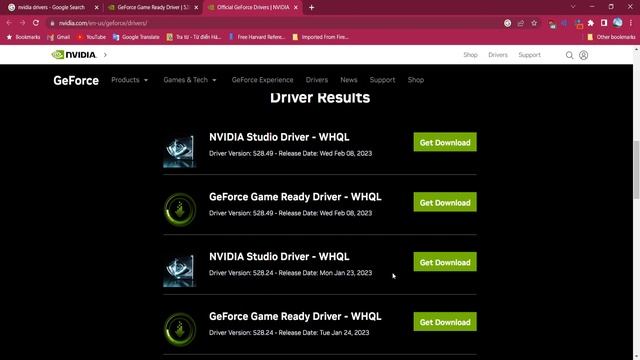Click Studio Driver version 528.49 details text
The image size is (640, 360).
290,153
